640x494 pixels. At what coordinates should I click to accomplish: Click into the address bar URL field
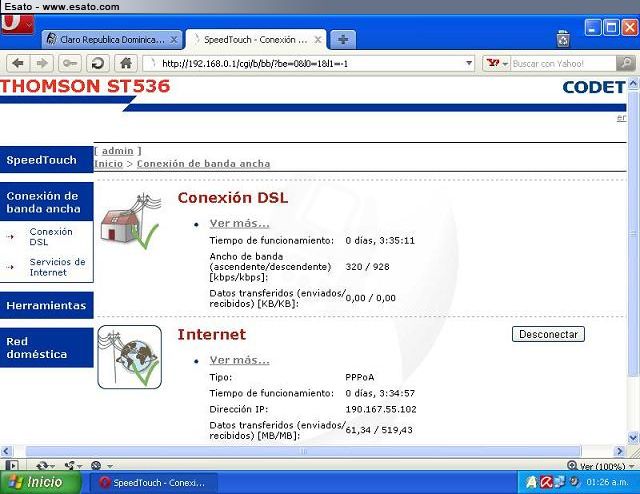(308, 63)
